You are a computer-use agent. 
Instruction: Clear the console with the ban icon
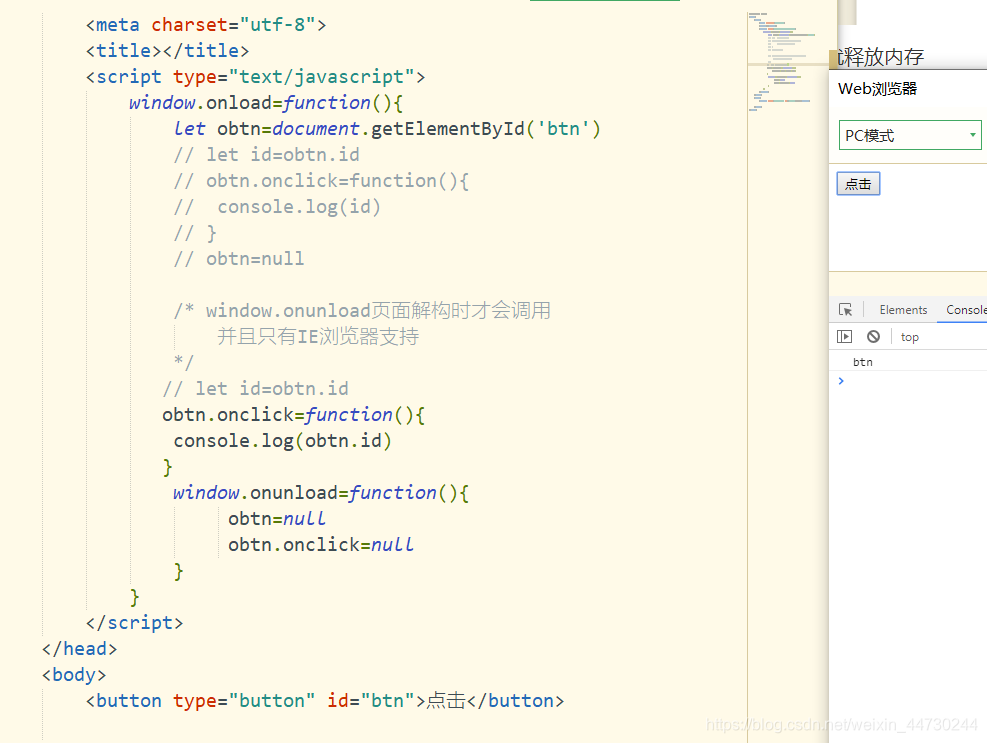pos(873,337)
